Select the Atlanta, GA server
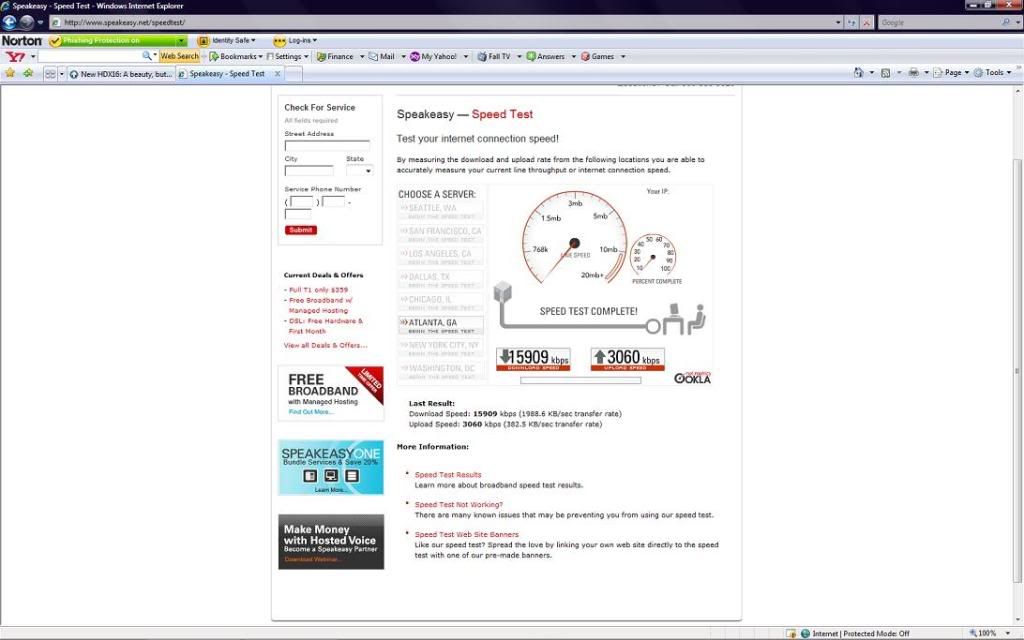Viewport: 1024px width, 640px height. [x=441, y=325]
